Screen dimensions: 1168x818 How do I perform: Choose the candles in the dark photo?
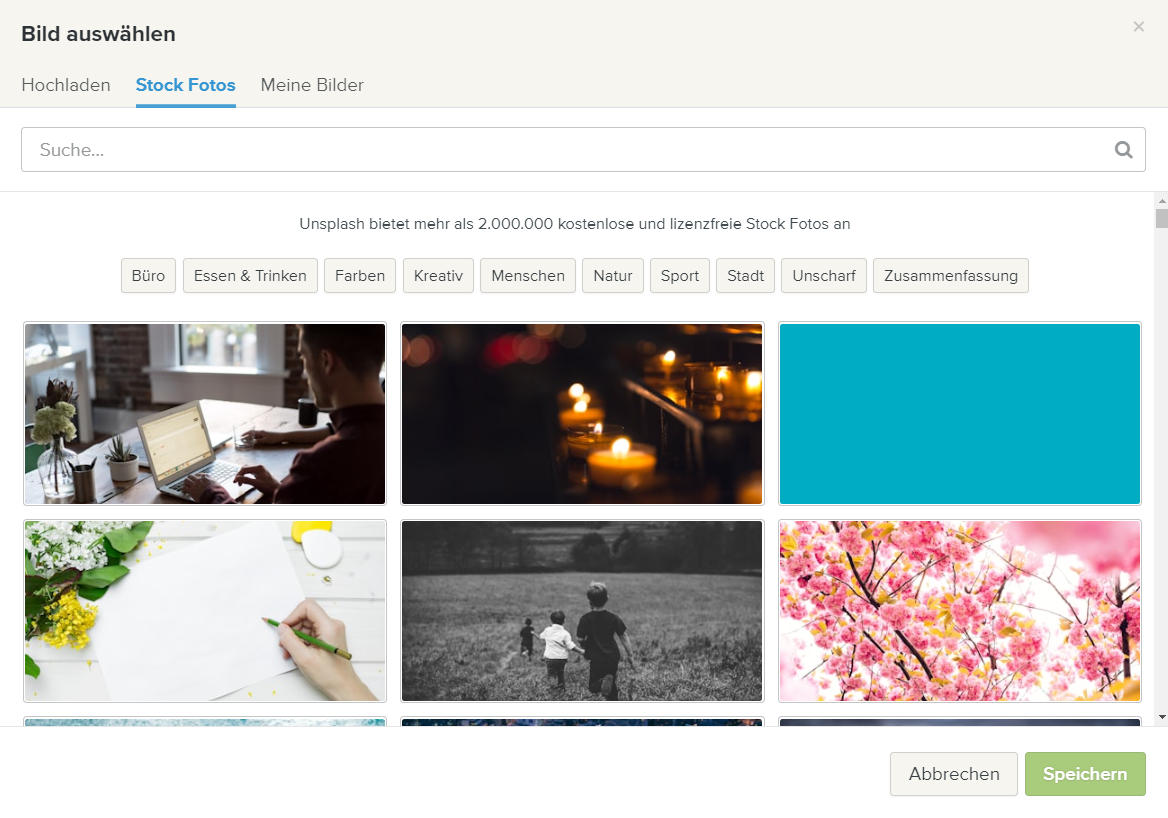click(582, 413)
